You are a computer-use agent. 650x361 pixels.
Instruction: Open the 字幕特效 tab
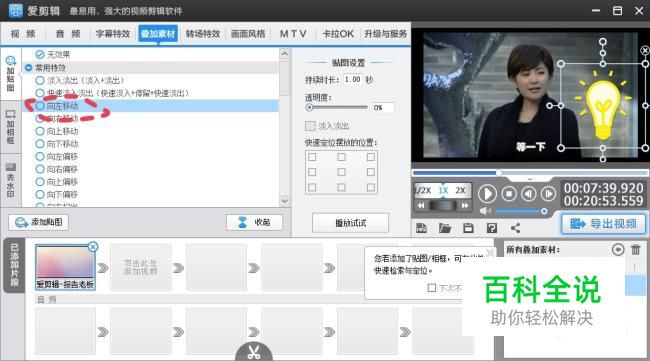(113, 34)
